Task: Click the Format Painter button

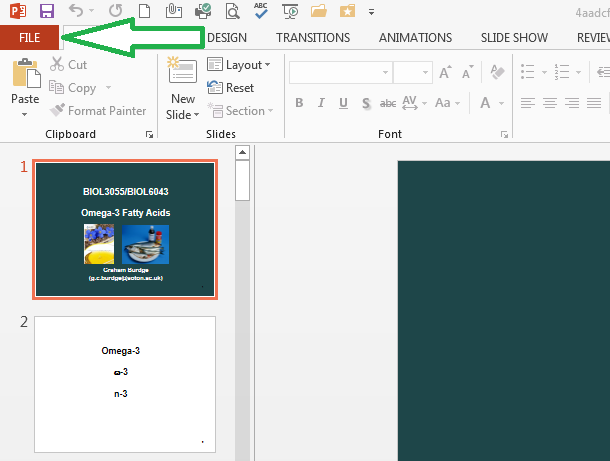Action: [x=98, y=111]
